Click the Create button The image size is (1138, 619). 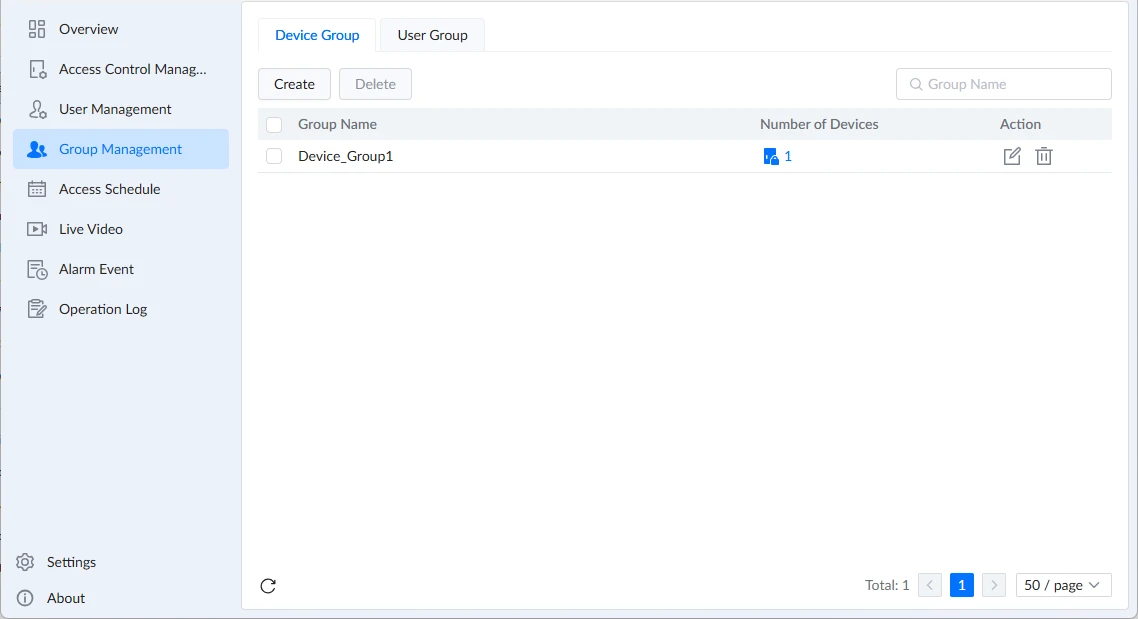point(294,84)
